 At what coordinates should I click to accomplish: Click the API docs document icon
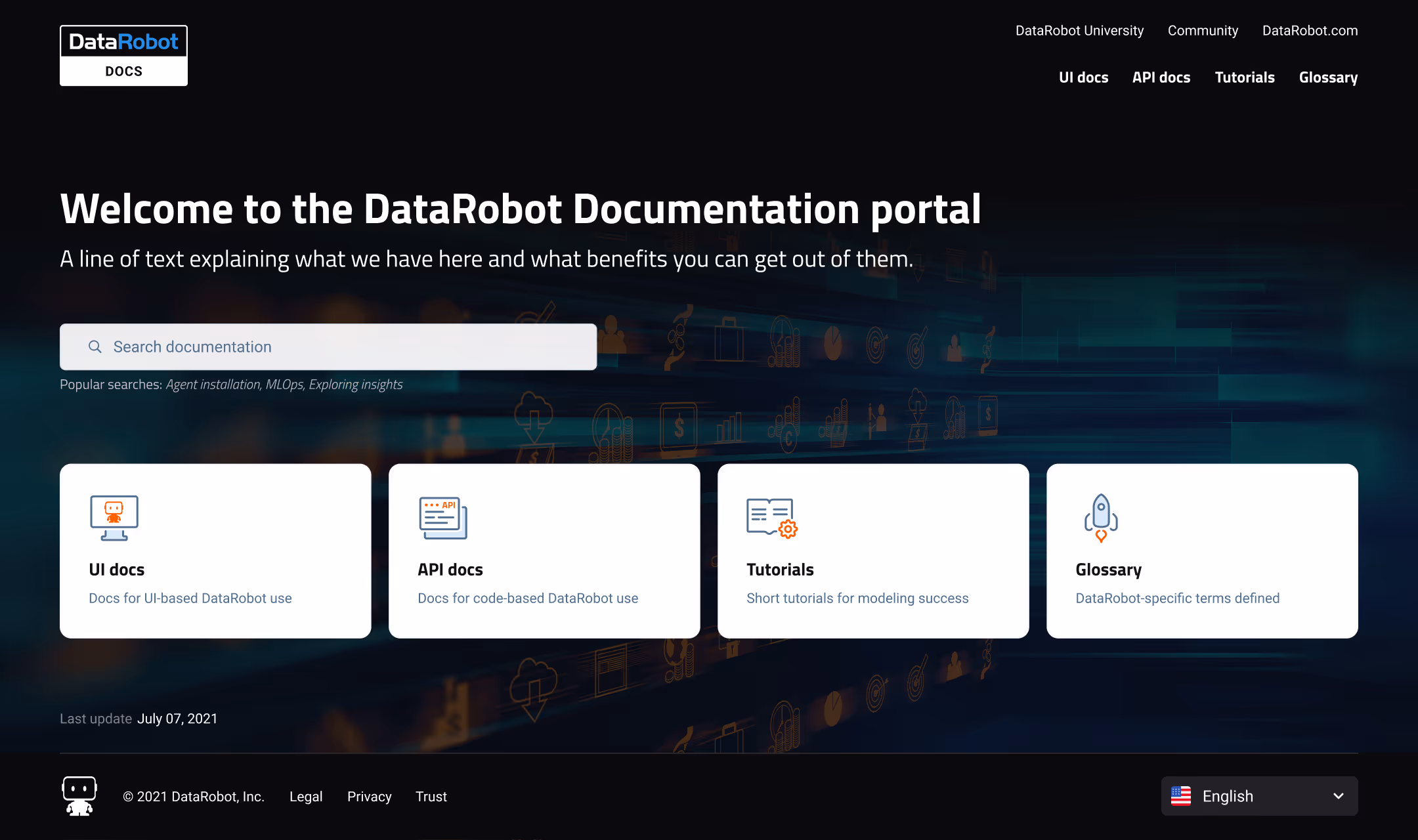pos(443,518)
